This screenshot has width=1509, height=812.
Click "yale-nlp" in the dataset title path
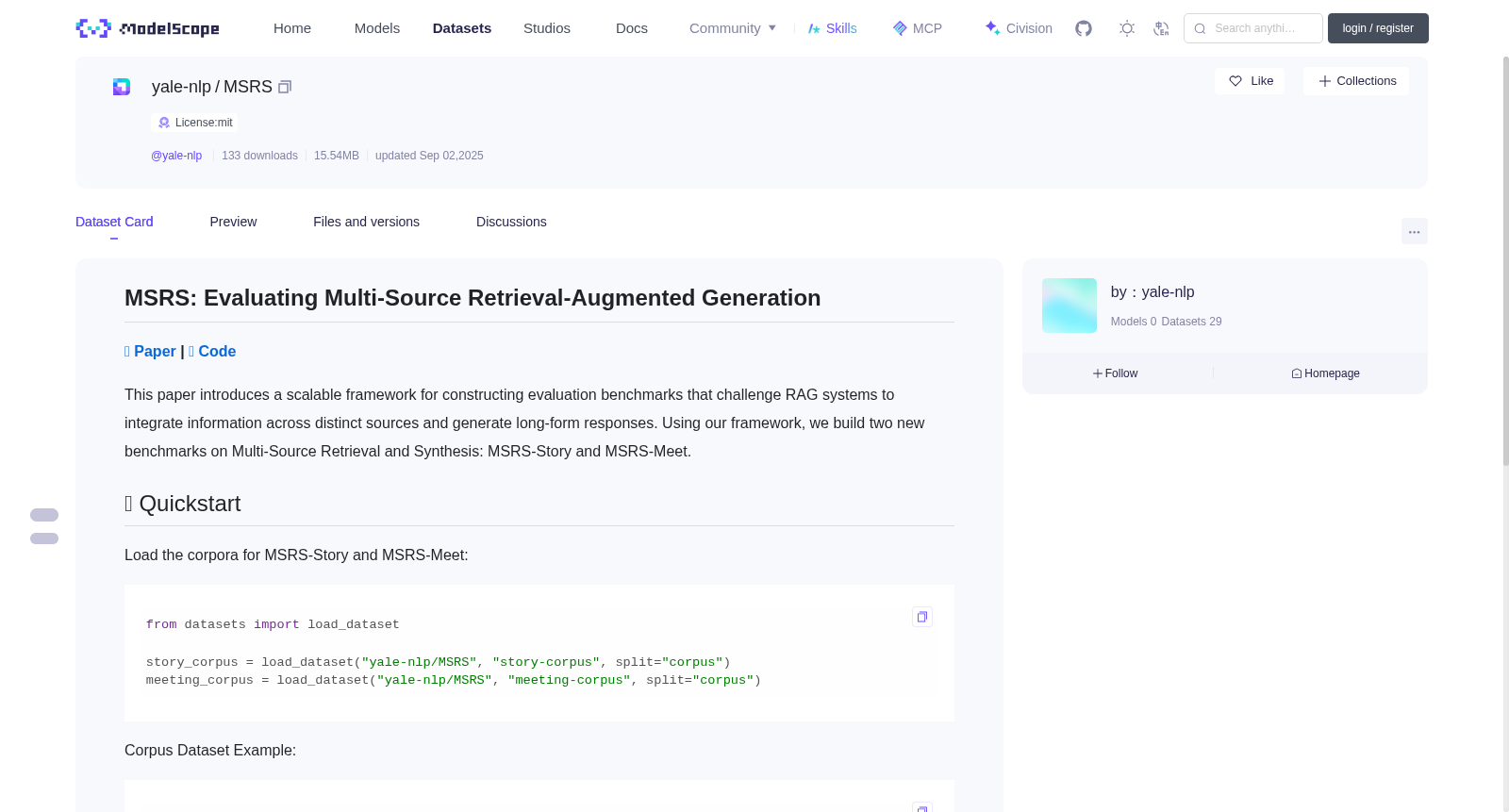click(181, 87)
